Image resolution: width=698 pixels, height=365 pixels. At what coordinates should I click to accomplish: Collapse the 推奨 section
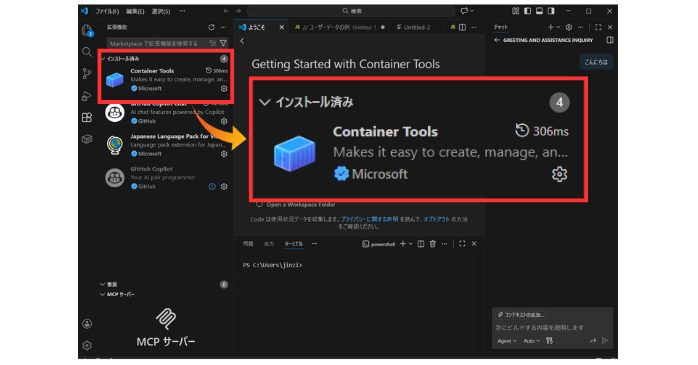[164, 284]
